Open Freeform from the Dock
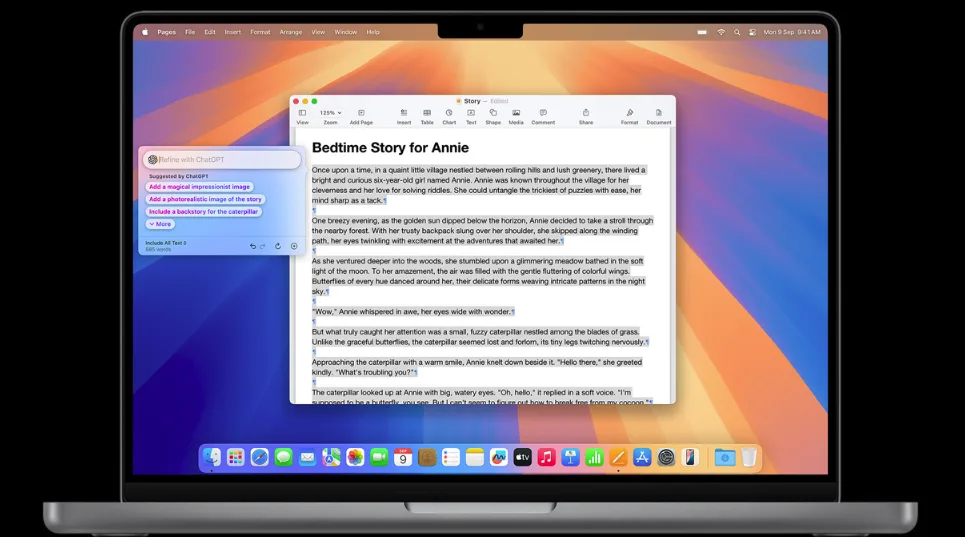The image size is (965, 537). click(x=499, y=457)
